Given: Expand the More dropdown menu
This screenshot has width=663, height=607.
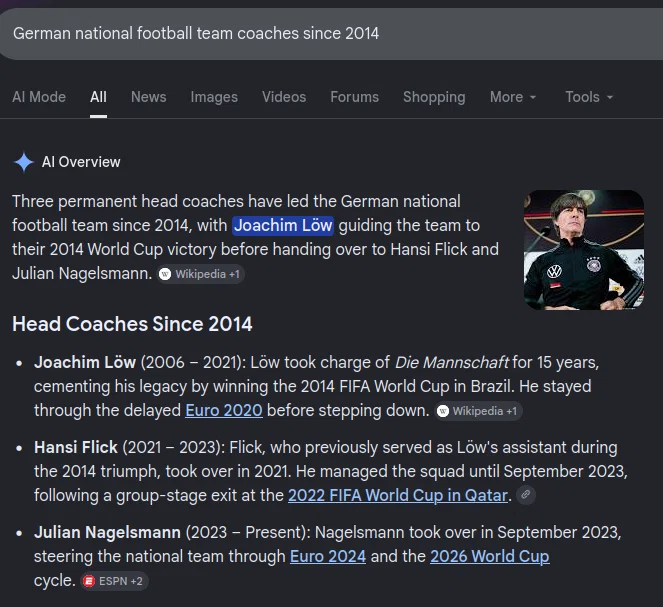Looking at the screenshot, I should click(513, 97).
